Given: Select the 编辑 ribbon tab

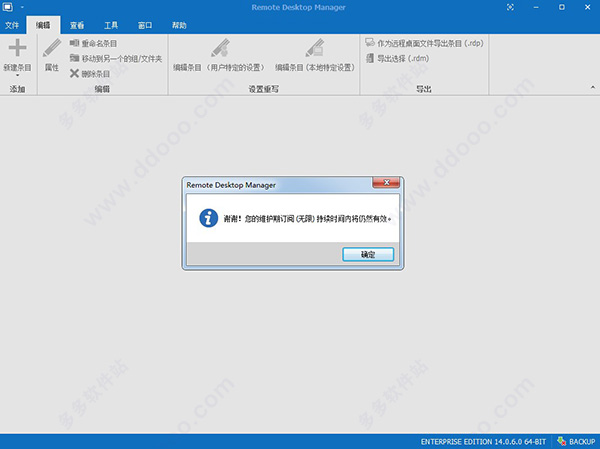Looking at the screenshot, I should click(43, 25).
